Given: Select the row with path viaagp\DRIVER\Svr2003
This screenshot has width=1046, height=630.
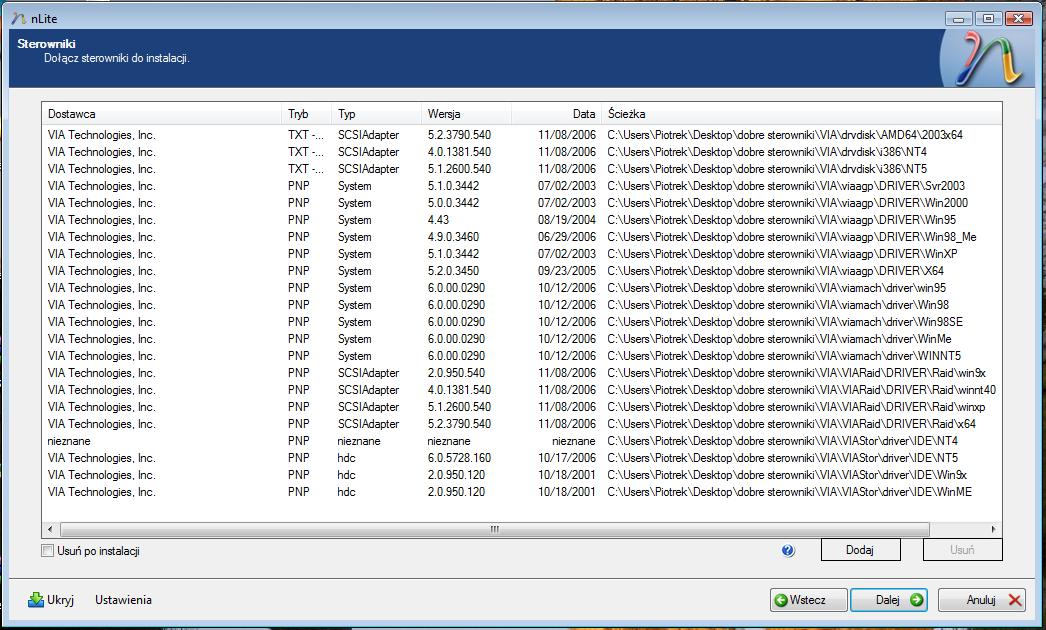Looking at the screenshot, I should (522, 186).
